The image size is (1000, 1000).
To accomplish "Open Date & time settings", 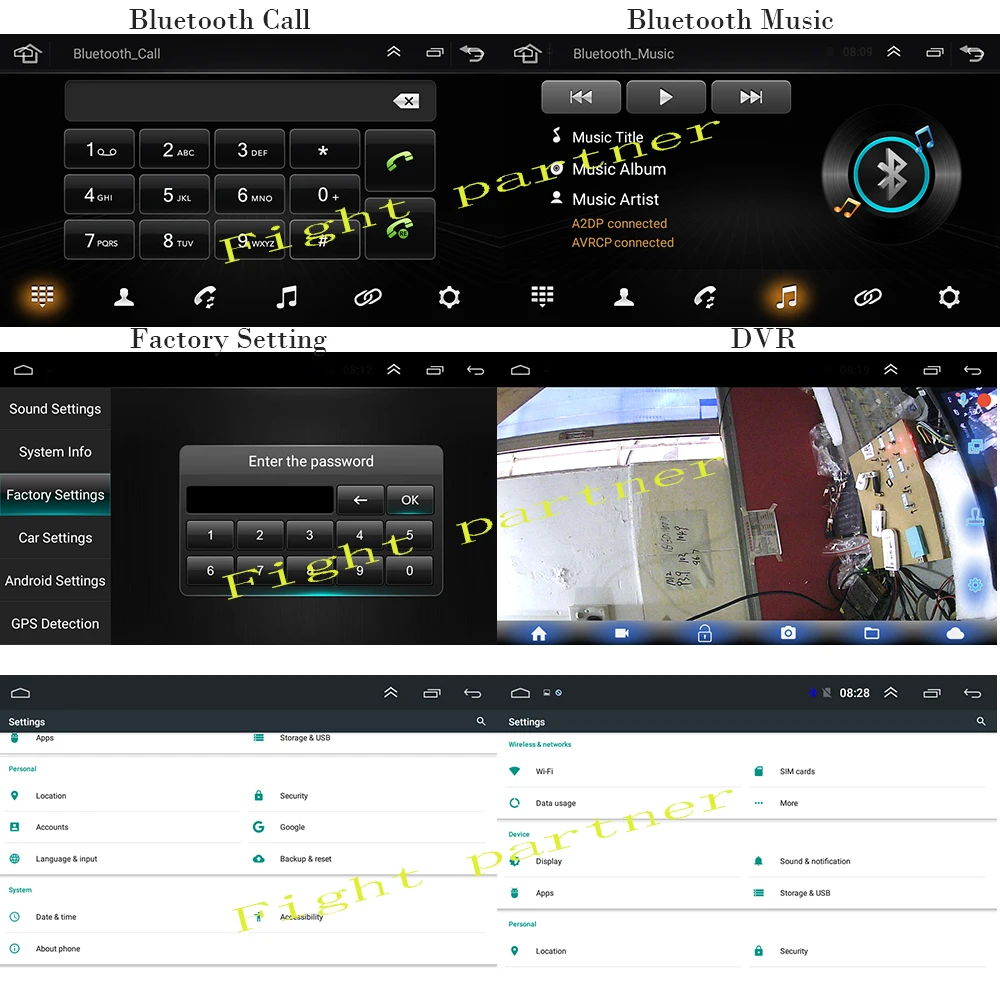I will (122, 917).
